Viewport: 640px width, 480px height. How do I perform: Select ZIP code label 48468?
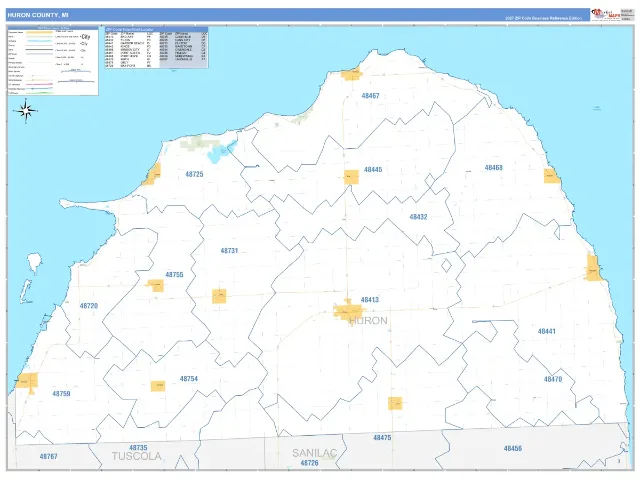pyautogui.click(x=493, y=168)
